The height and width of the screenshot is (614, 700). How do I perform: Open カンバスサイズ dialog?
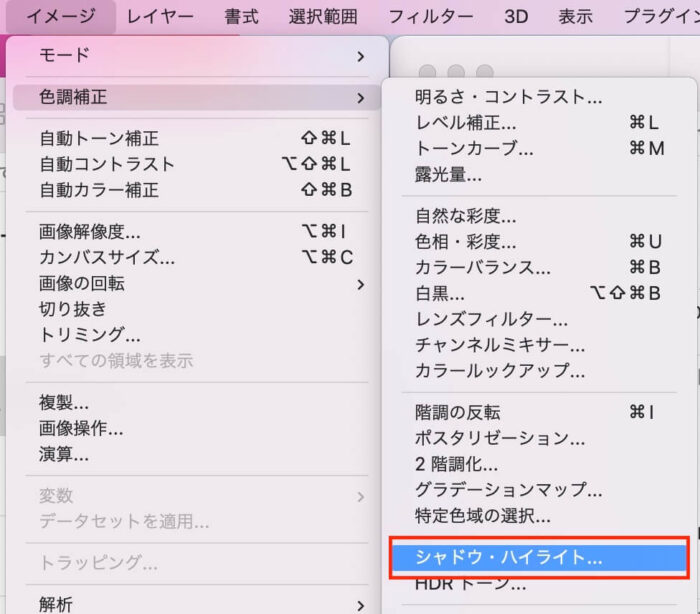coord(197,258)
